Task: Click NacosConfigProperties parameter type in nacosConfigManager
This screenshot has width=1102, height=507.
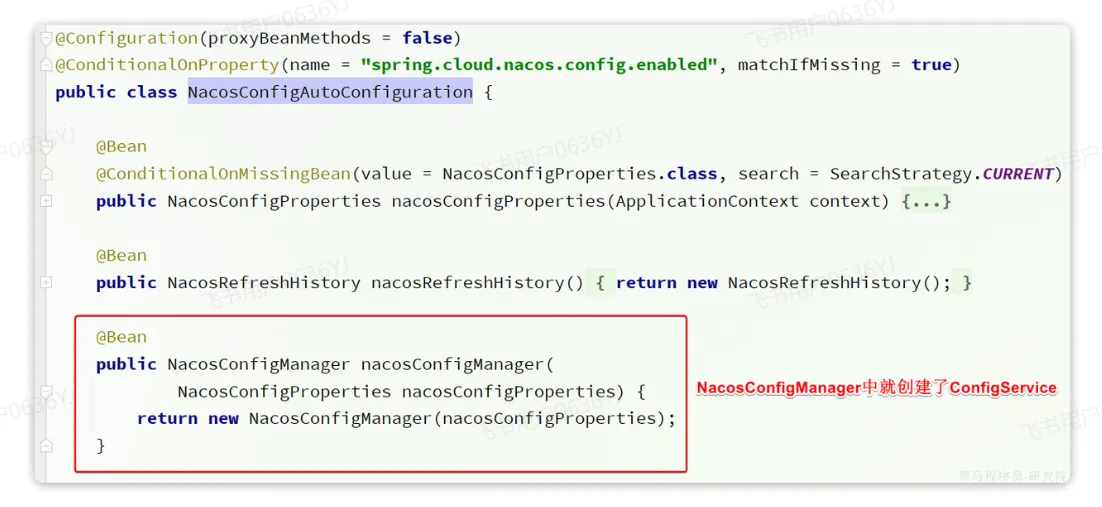Action: click(284, 392)
